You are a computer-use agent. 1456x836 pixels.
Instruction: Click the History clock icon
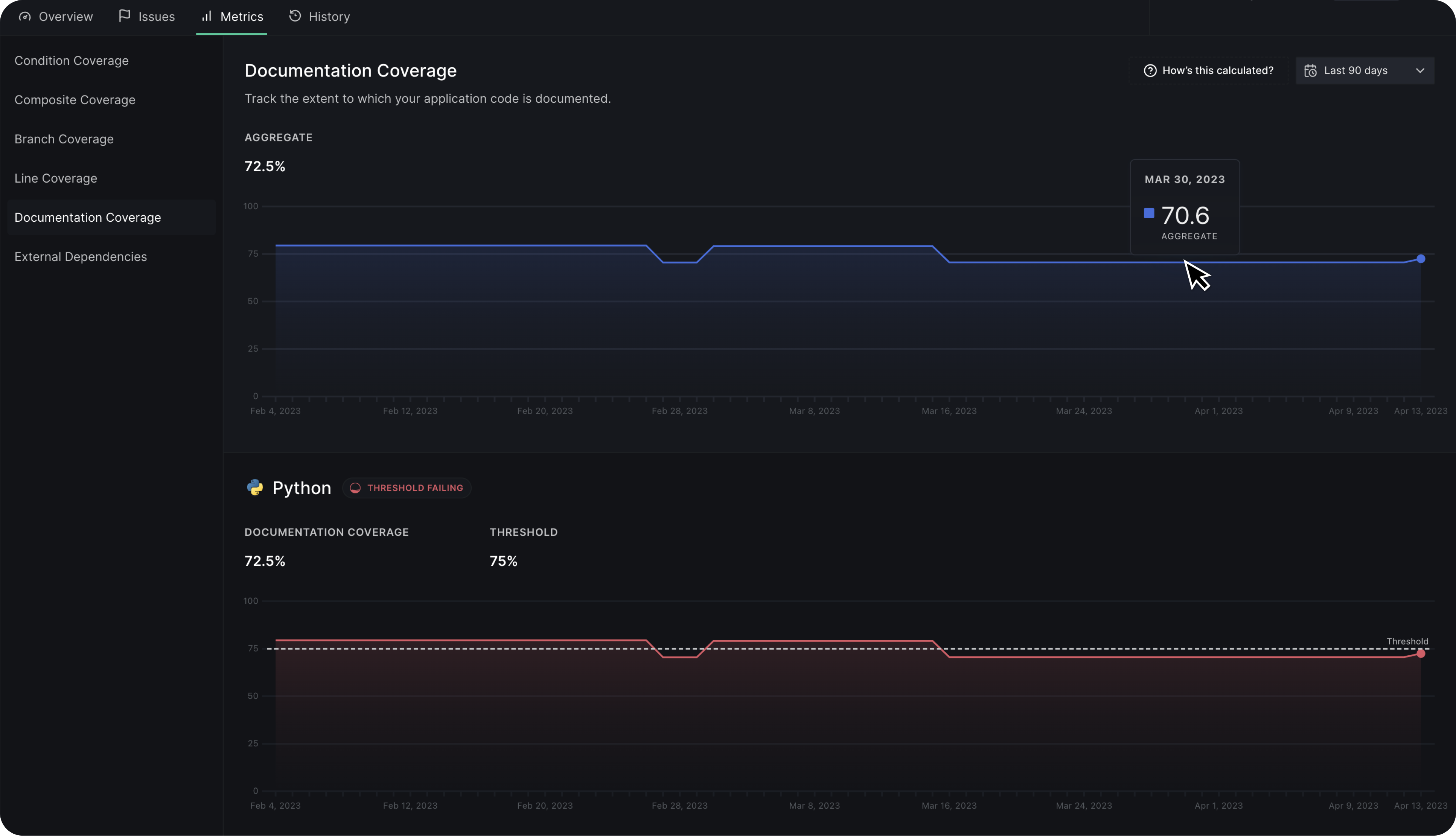click(x=295, y=16)
